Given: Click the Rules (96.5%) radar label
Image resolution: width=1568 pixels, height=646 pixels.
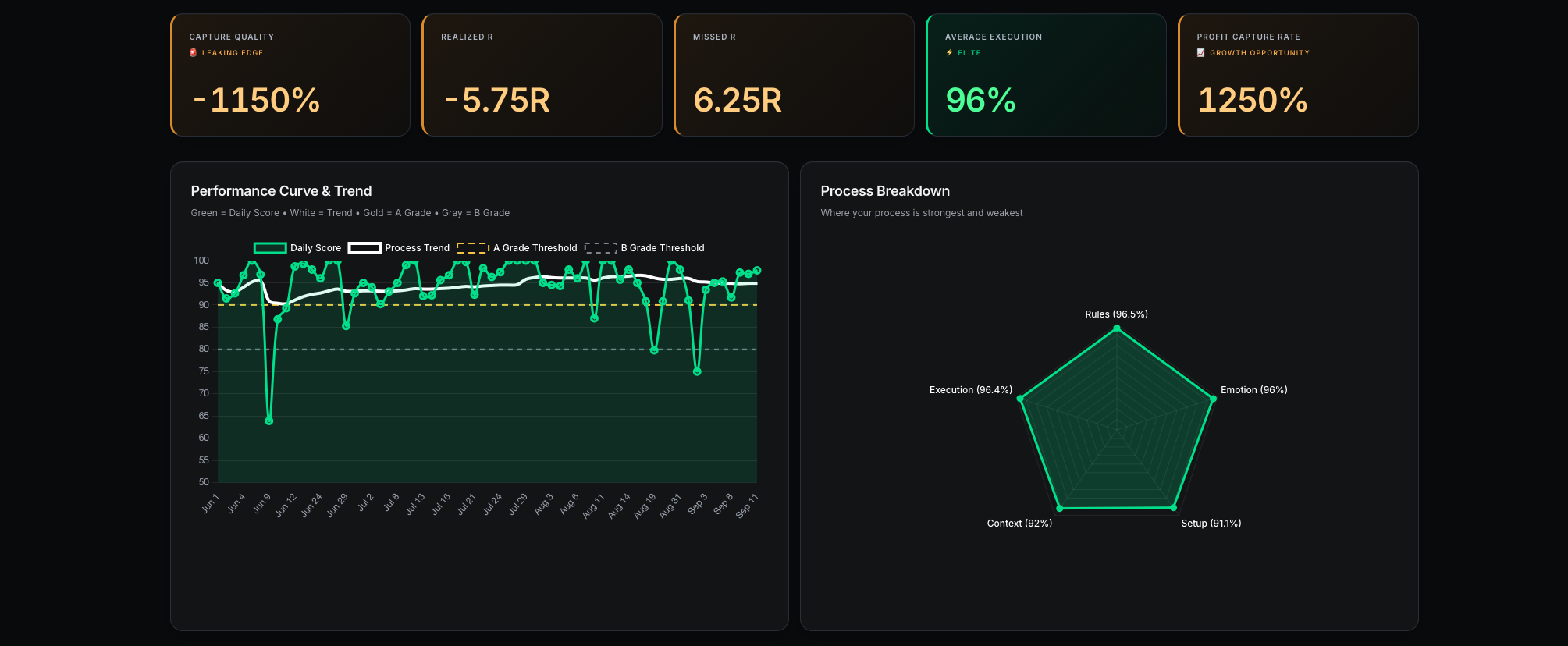Looking at the screenshot, I should pyautogui.click(x=1116, y=314).
